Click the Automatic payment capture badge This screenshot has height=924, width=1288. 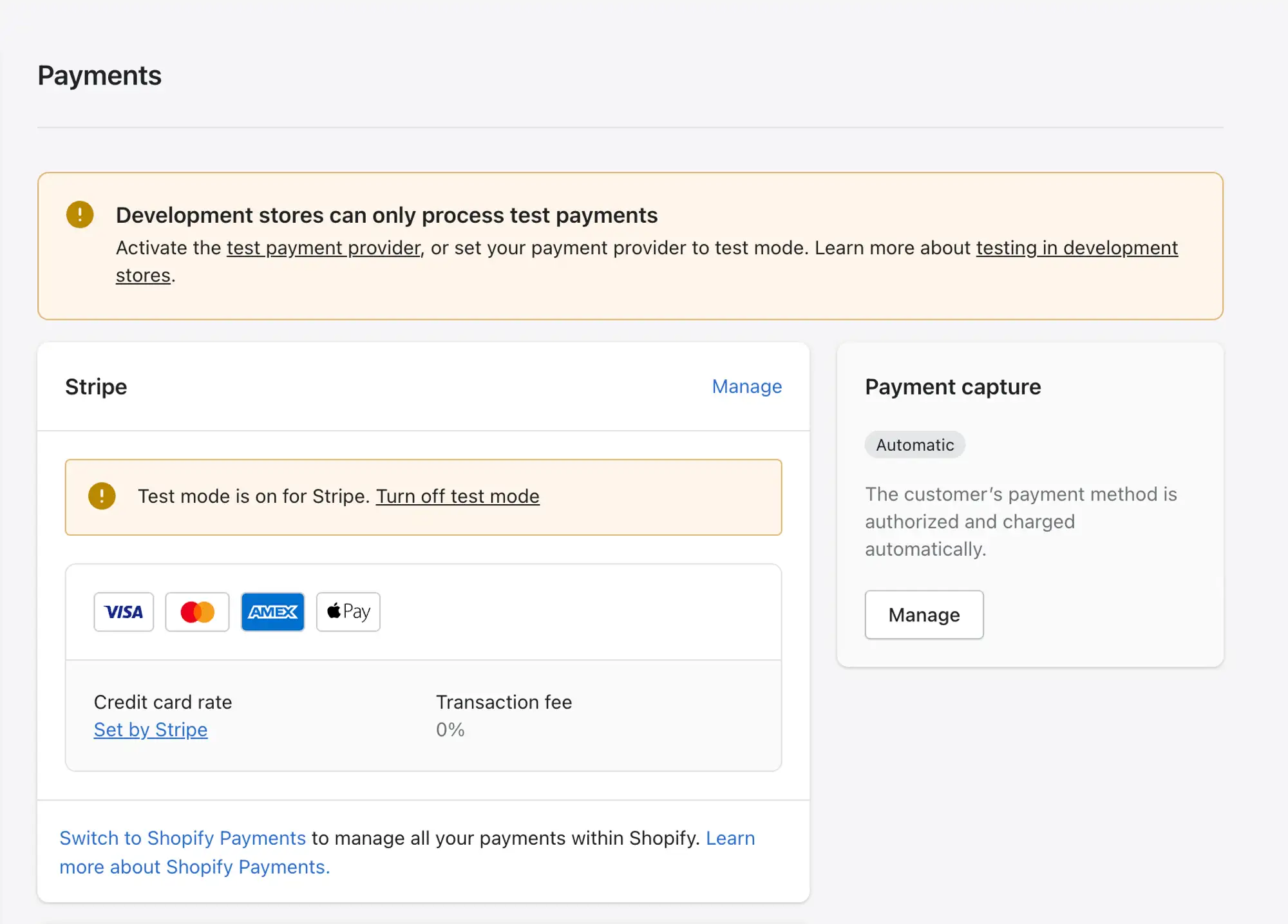pos(914,445)
